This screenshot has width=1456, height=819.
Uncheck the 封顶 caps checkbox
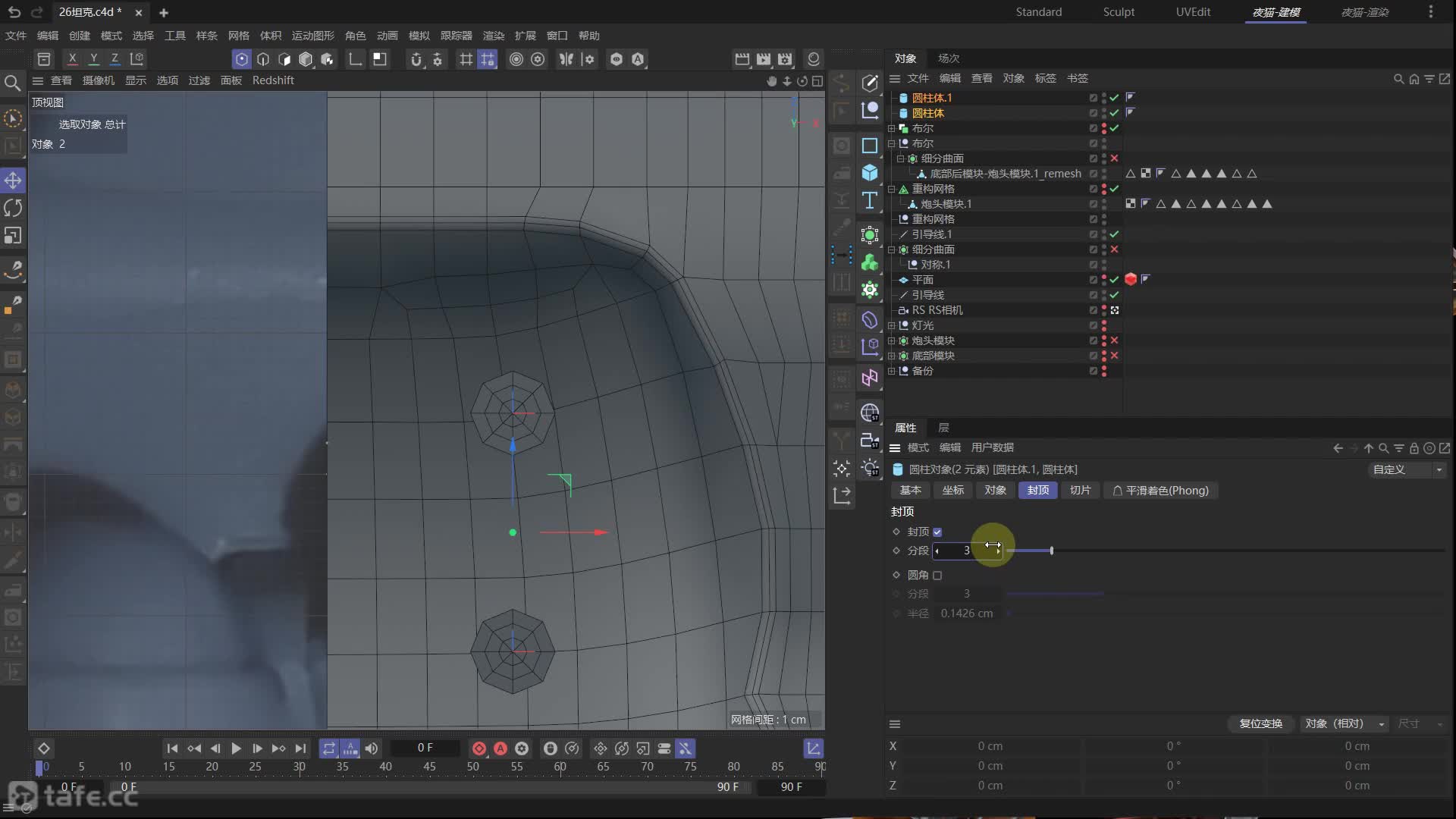(x=937, y=532)
